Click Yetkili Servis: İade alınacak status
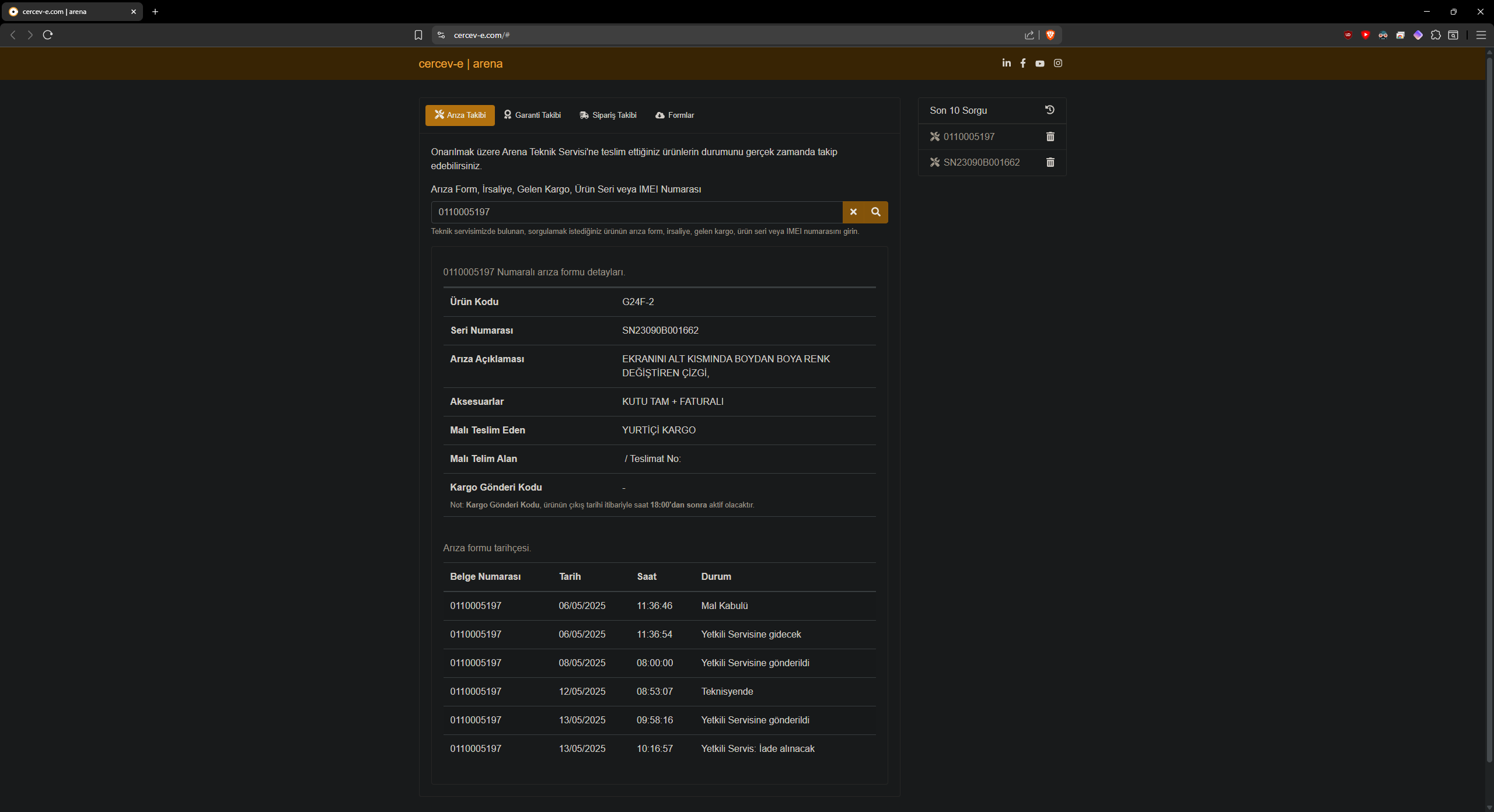Image resolution: width=1494 pixels, height=812 pixels. pyautogui.click(x=758, y=748)
